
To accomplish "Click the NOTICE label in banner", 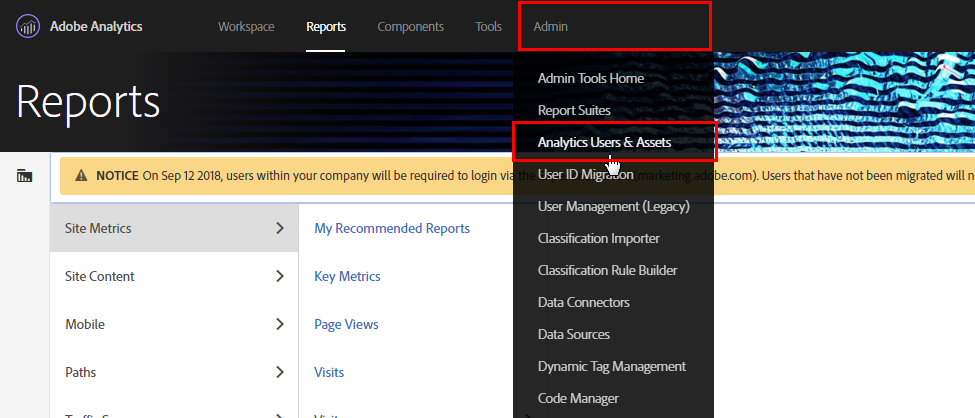I will (117, 175).
